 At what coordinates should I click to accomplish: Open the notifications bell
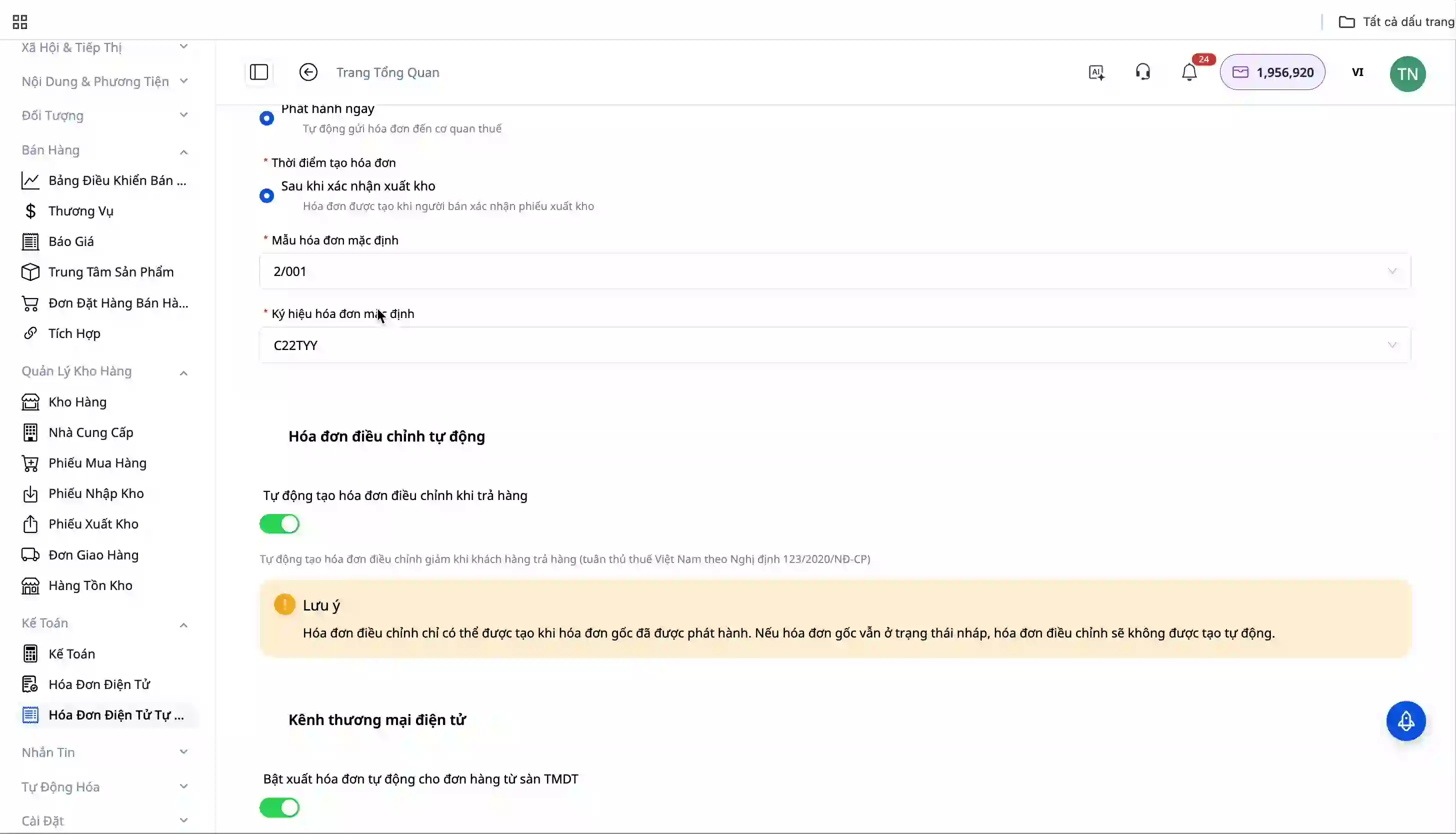(1189, 72)
